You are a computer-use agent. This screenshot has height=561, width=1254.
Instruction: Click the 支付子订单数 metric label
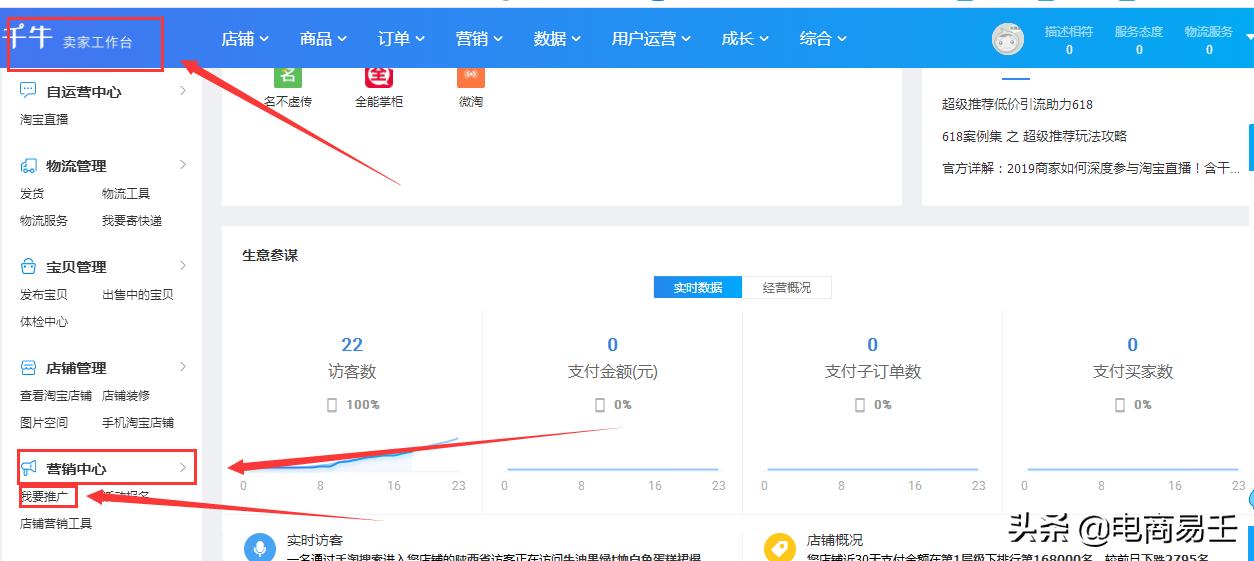pos(873,371)
